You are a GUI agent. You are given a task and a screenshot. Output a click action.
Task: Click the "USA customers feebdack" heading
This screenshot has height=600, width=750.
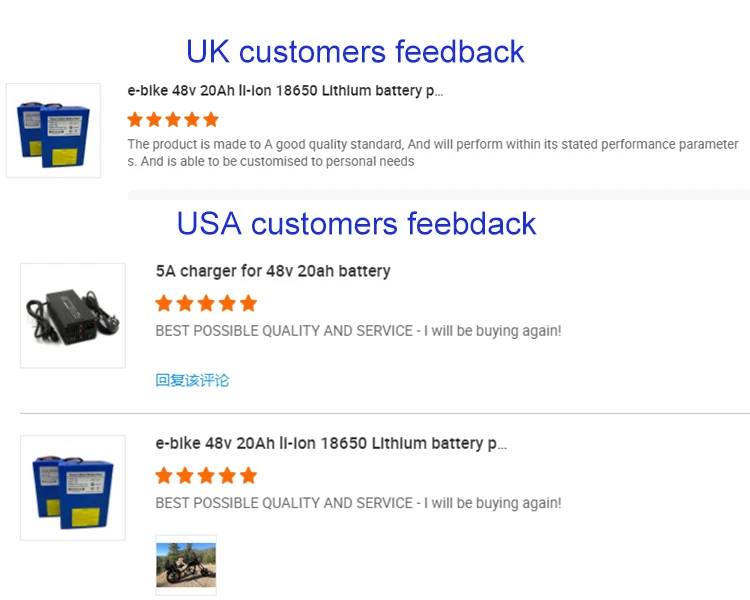coord(356,223)
